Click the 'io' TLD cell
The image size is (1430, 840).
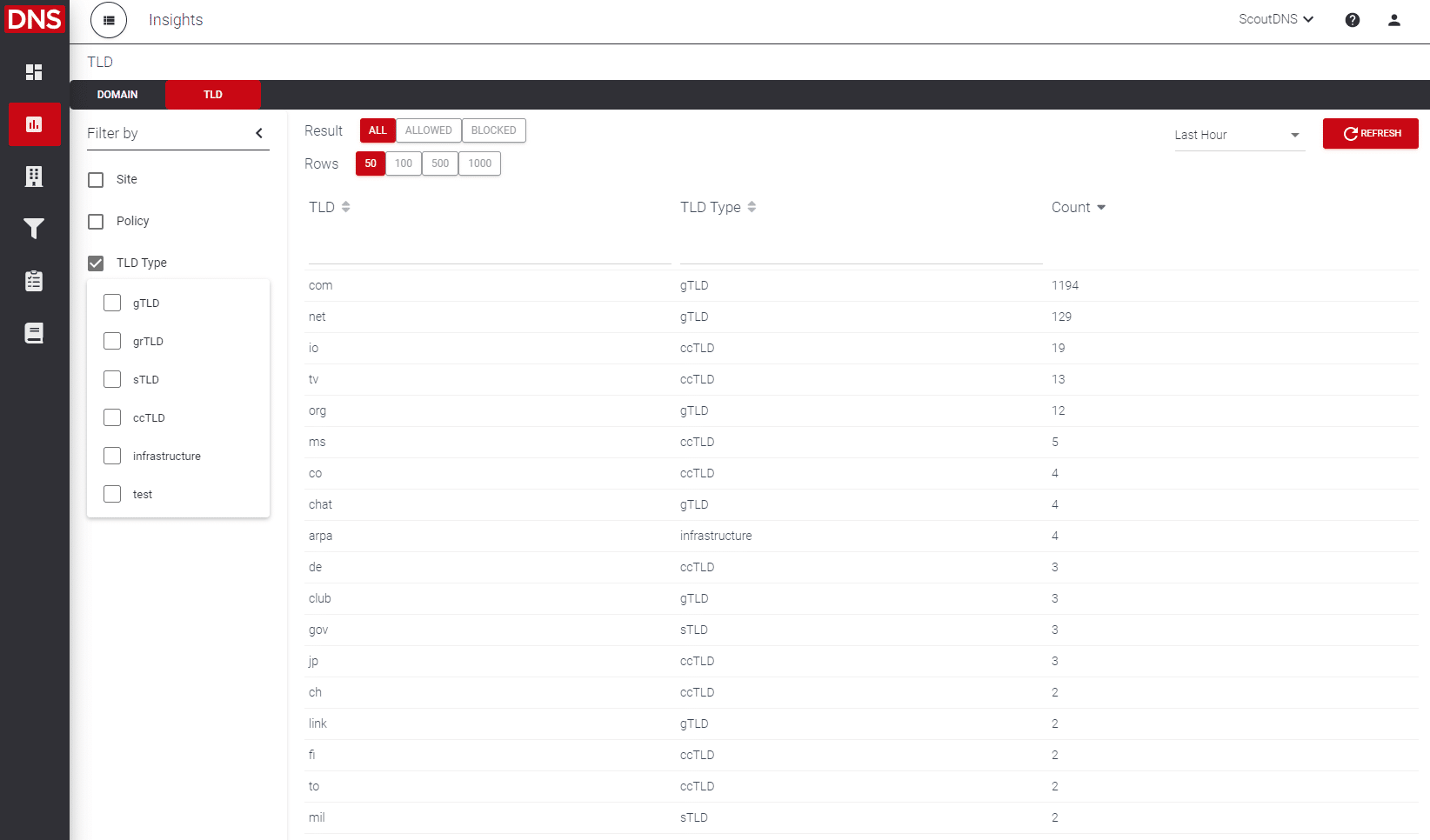(x=313, y=349)
